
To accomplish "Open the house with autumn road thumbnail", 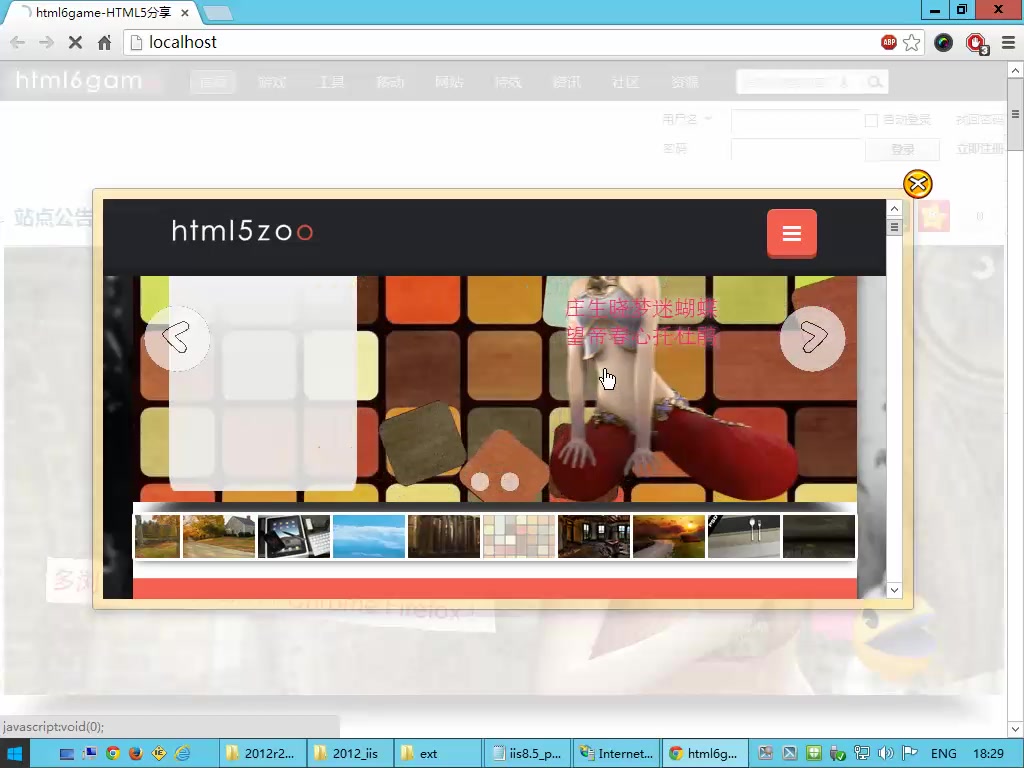I will (x=219, y=536).
